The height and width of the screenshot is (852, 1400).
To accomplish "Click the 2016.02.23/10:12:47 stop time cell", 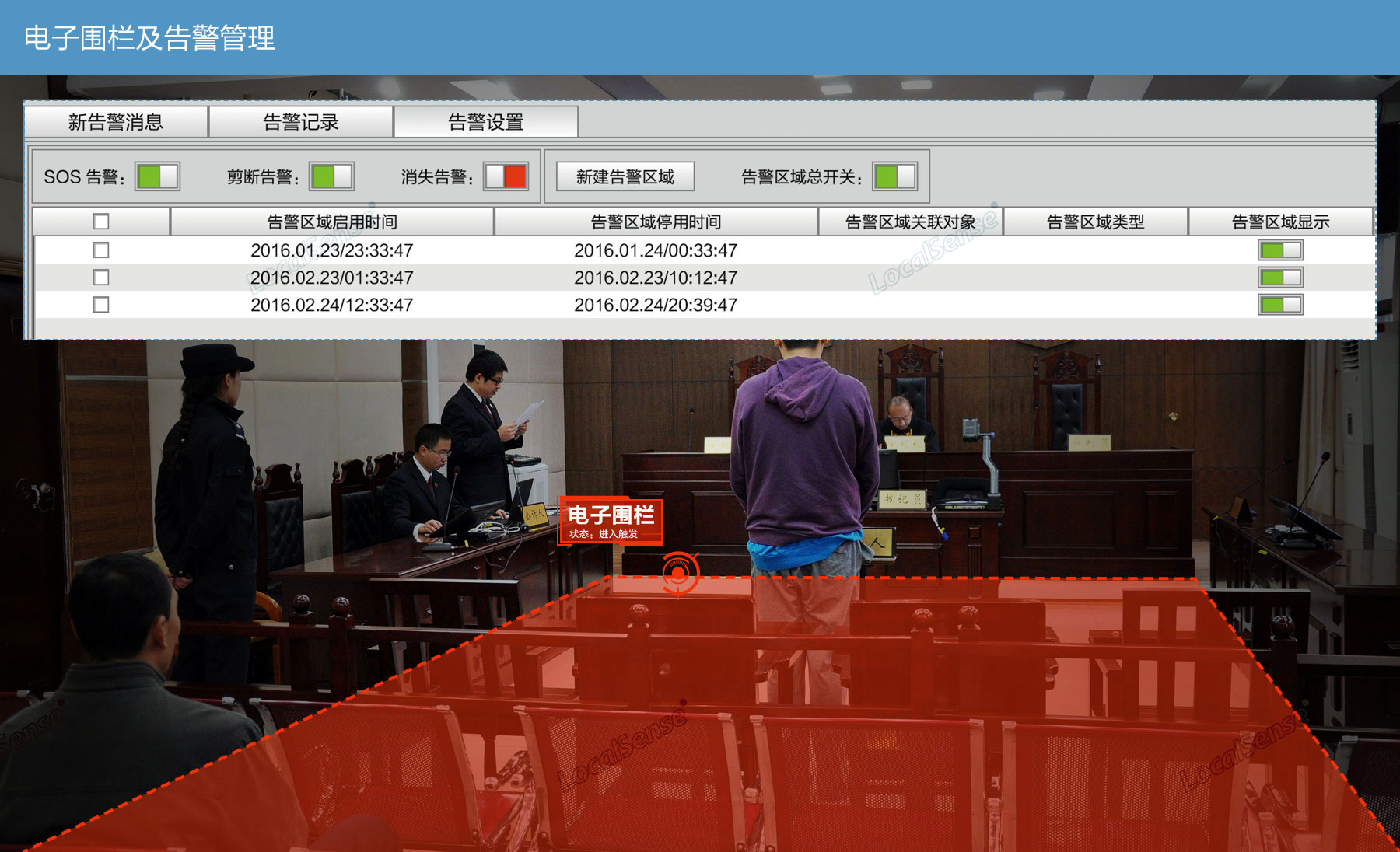I will [x=656, y=278].
